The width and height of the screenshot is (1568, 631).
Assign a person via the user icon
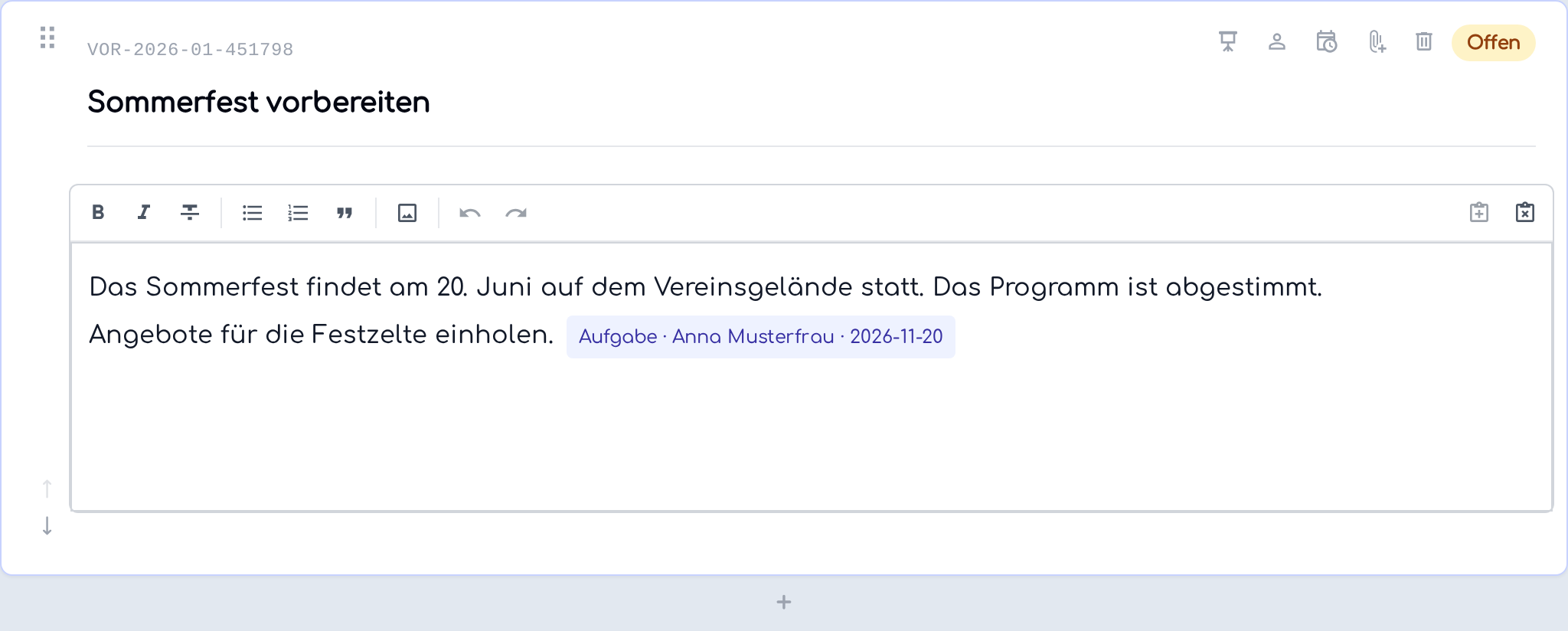[1277, 41]
